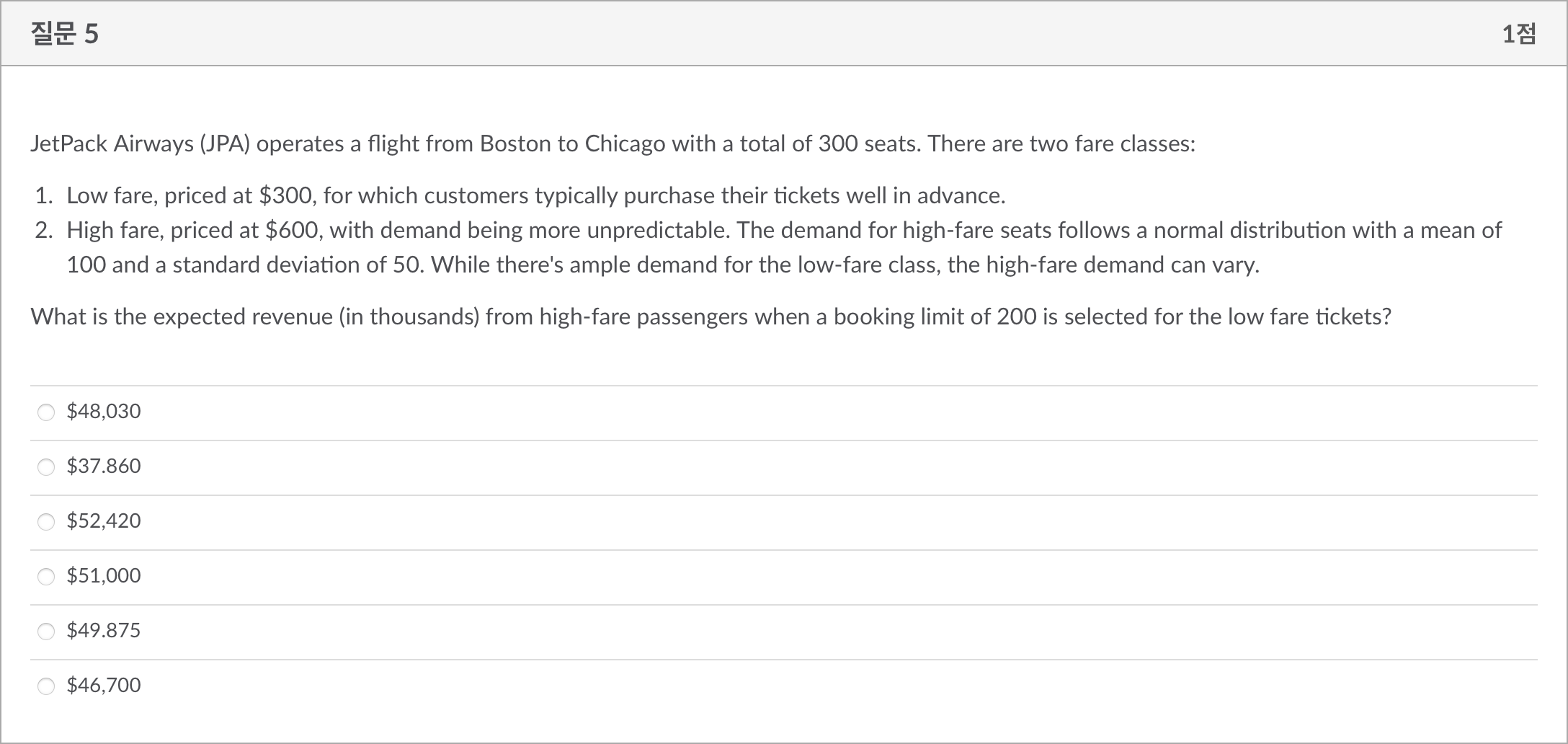The image size is (1568, 744).
Task: Select the $49.875 radio button
Action: point(46,632)
